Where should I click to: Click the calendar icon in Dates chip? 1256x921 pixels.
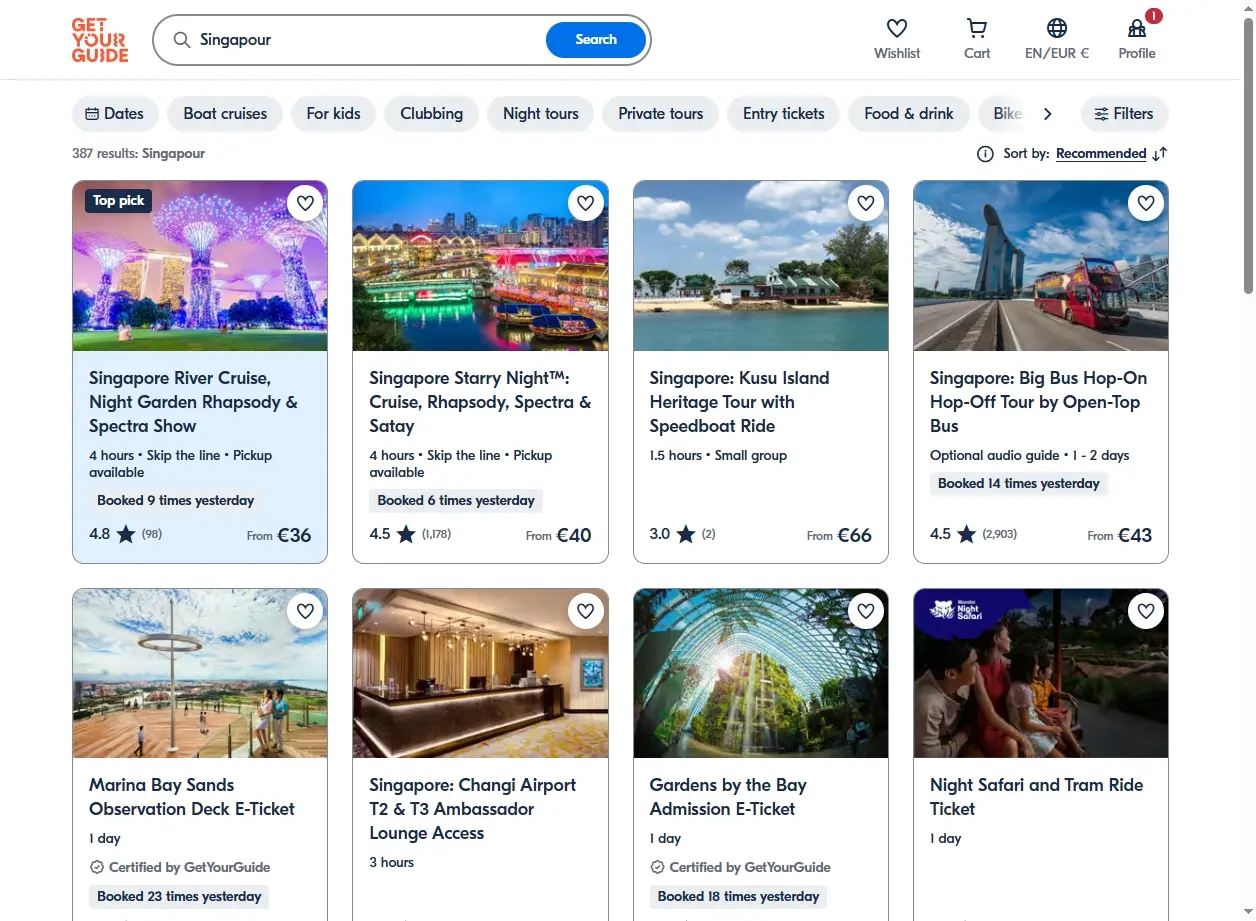click(92, 114)
